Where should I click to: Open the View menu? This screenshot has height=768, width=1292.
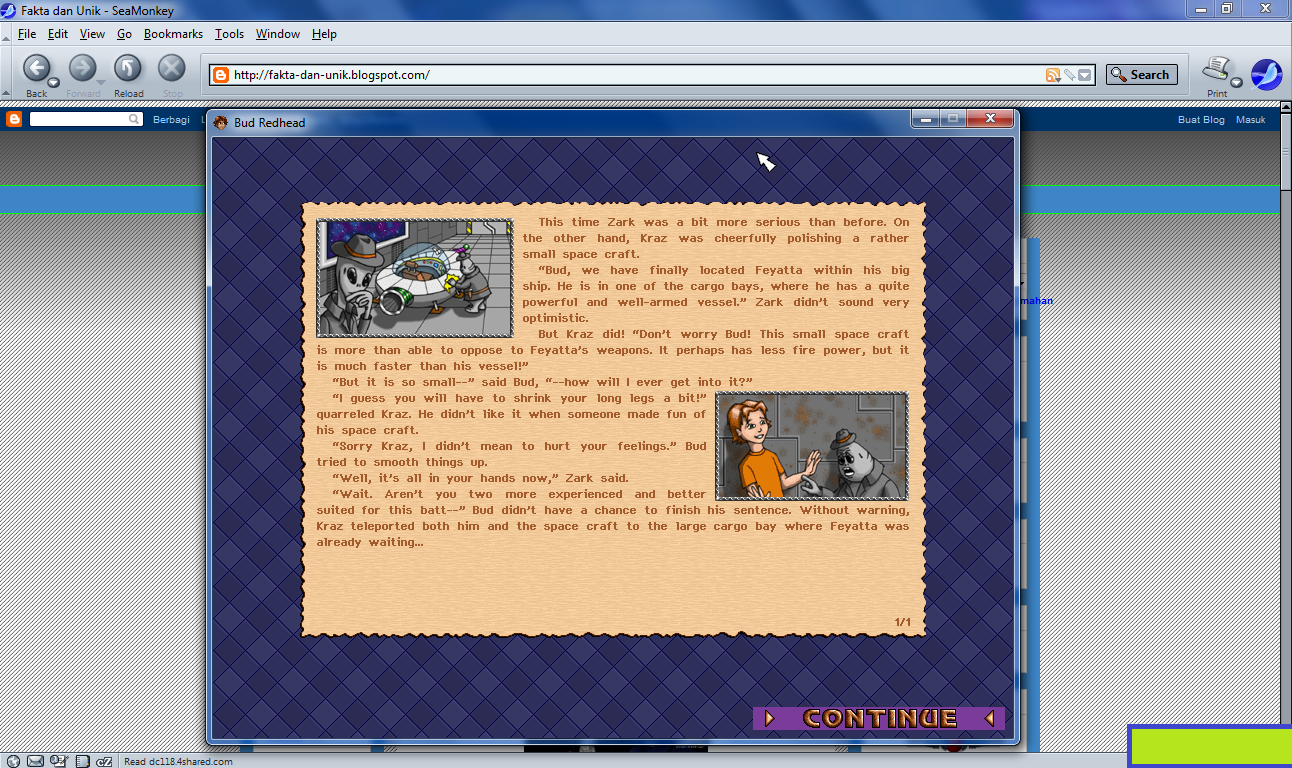pos(92,34)
